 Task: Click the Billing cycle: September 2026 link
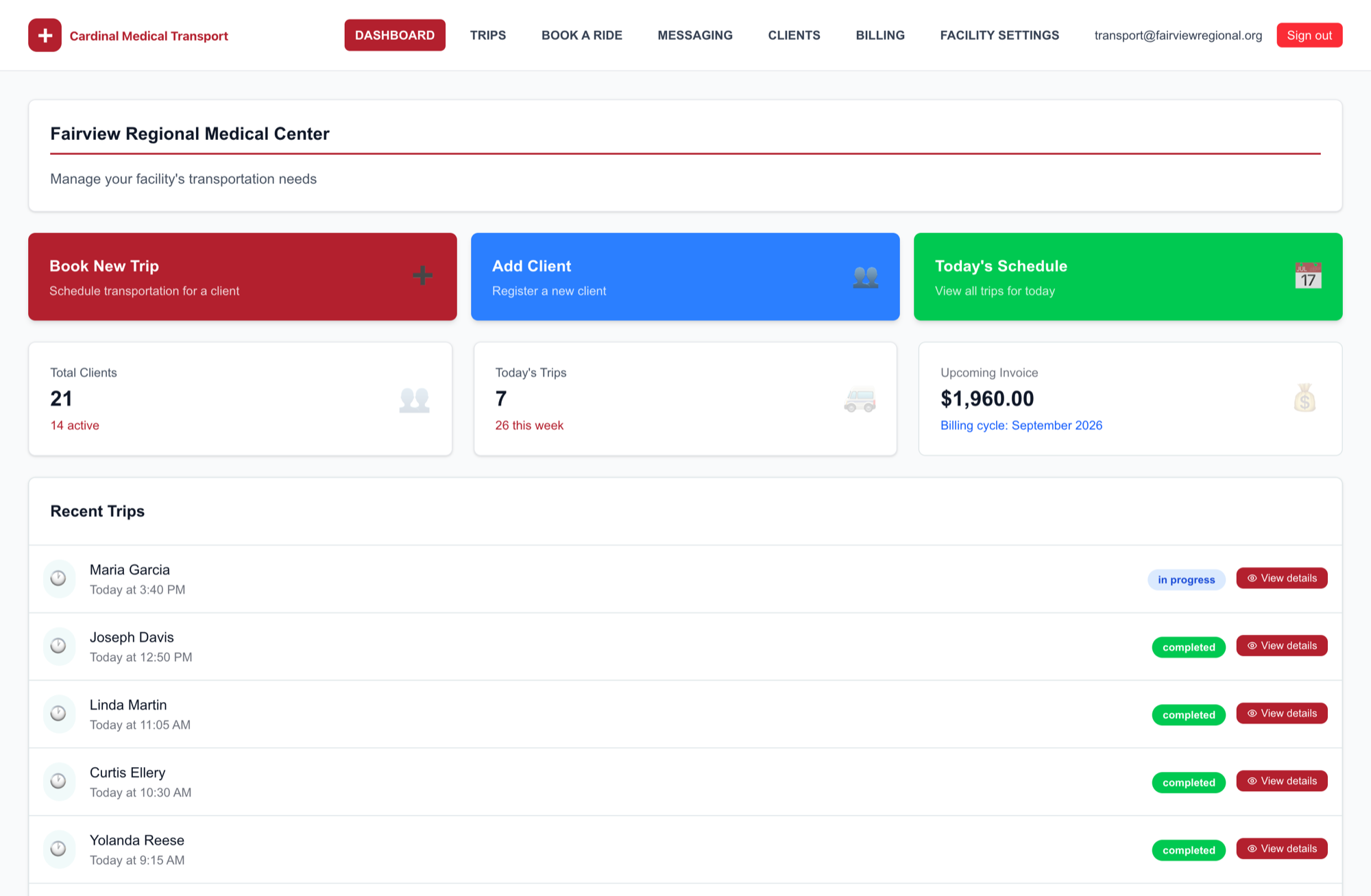[1021, 425]
